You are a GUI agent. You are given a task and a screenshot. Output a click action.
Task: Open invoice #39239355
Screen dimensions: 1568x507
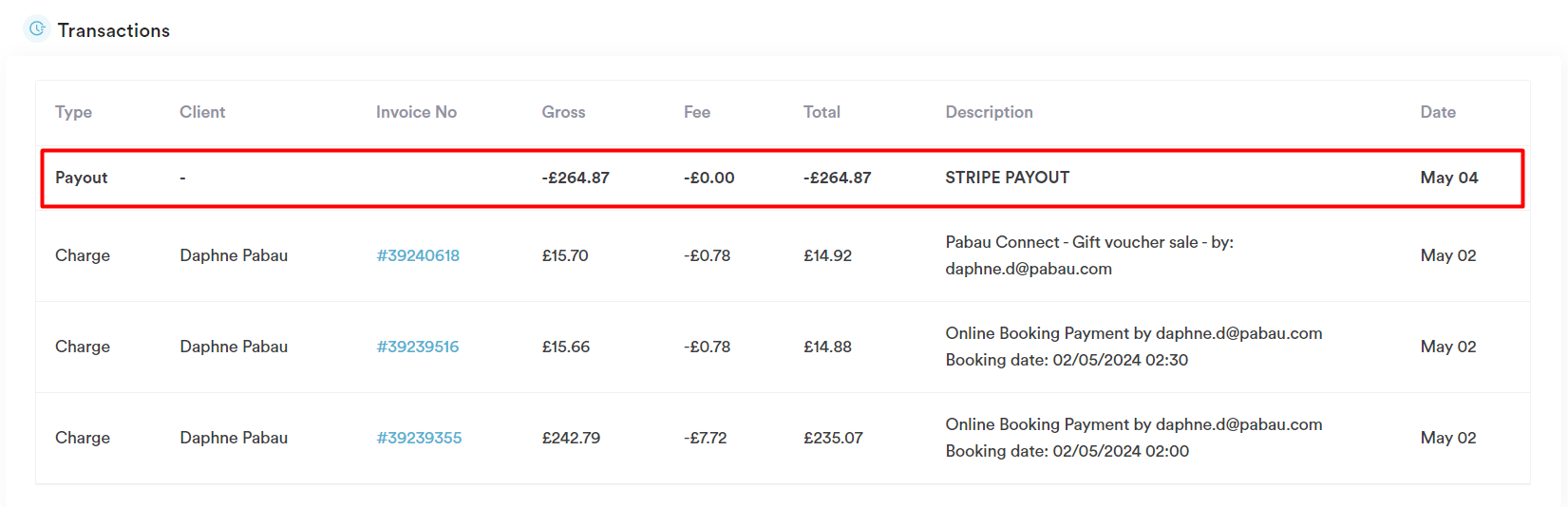point(419,438)
